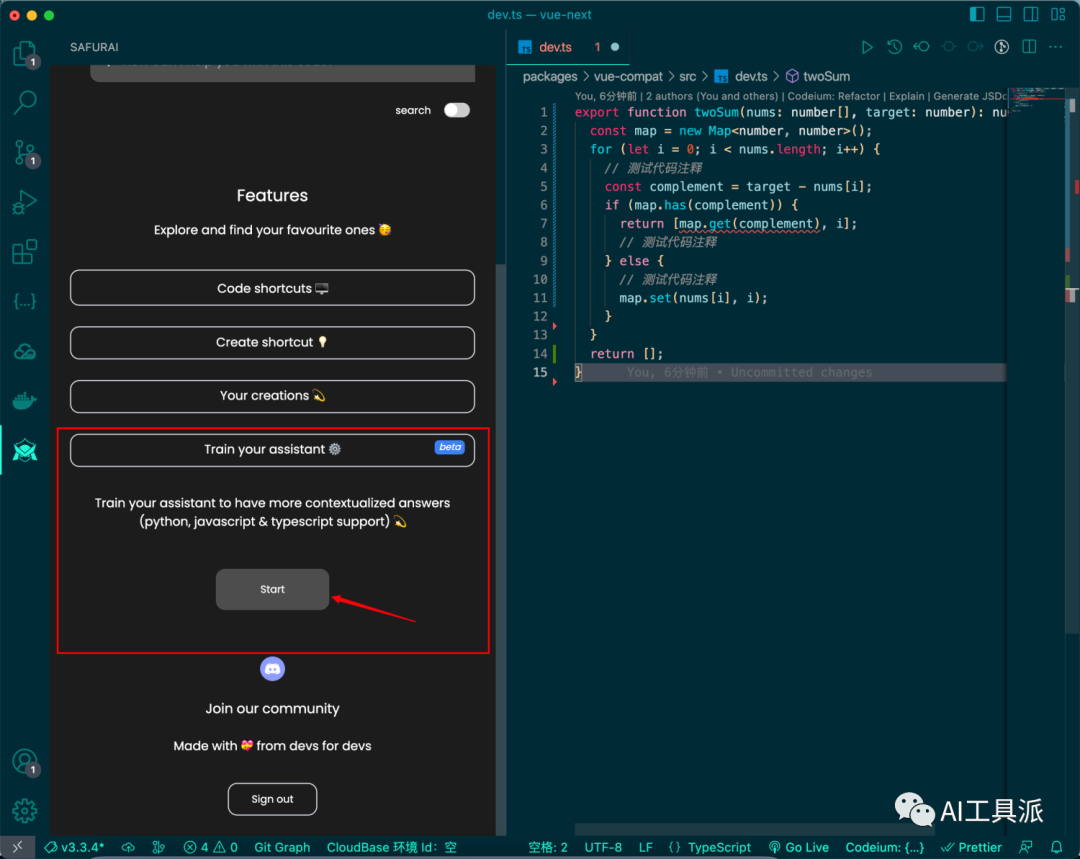Open the TypeScript language mode selector

710,847
